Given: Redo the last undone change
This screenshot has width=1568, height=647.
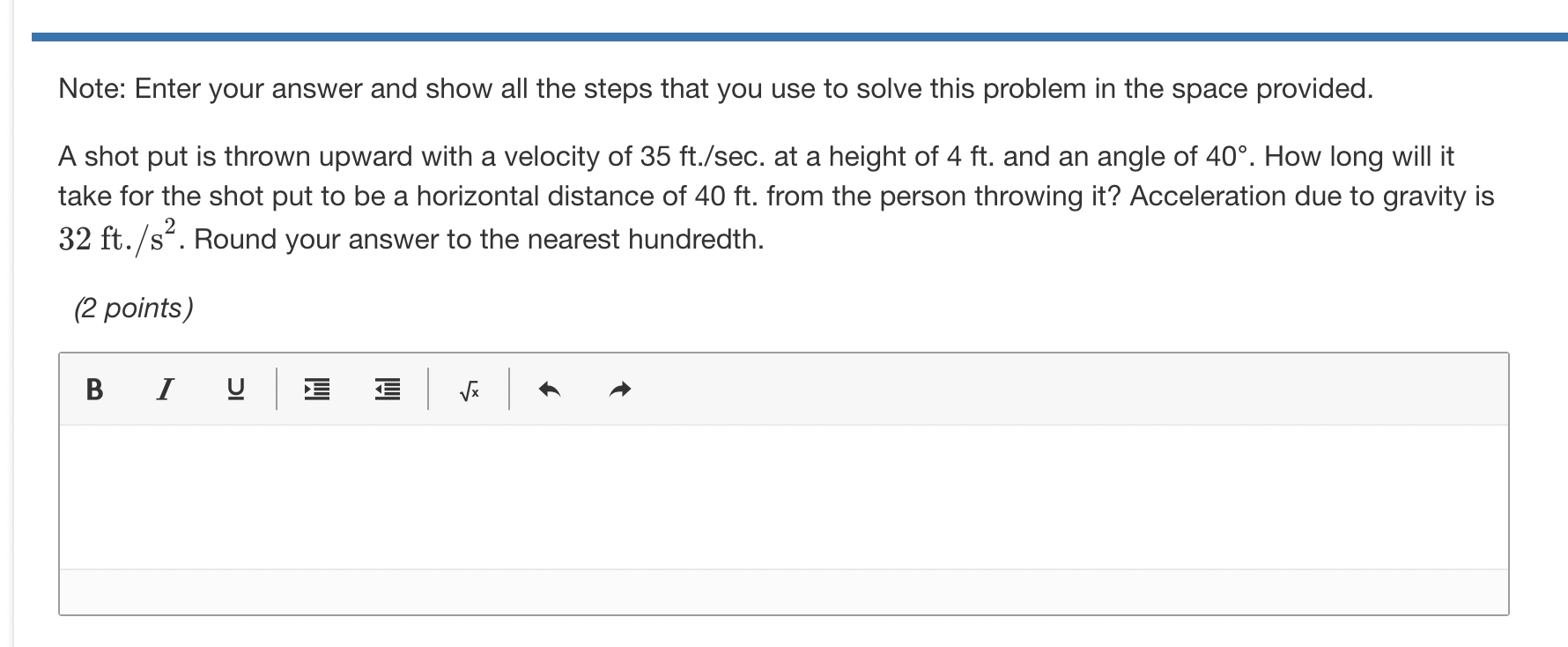Looking at the screenshot, I should click(619, 389).
